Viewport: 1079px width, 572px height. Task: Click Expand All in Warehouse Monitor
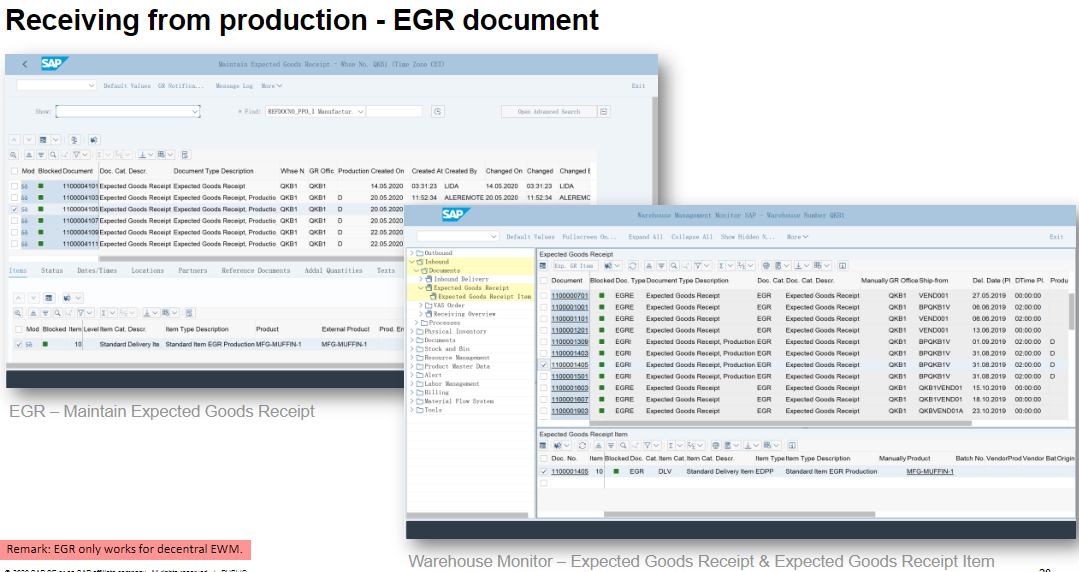click(645, 237)
